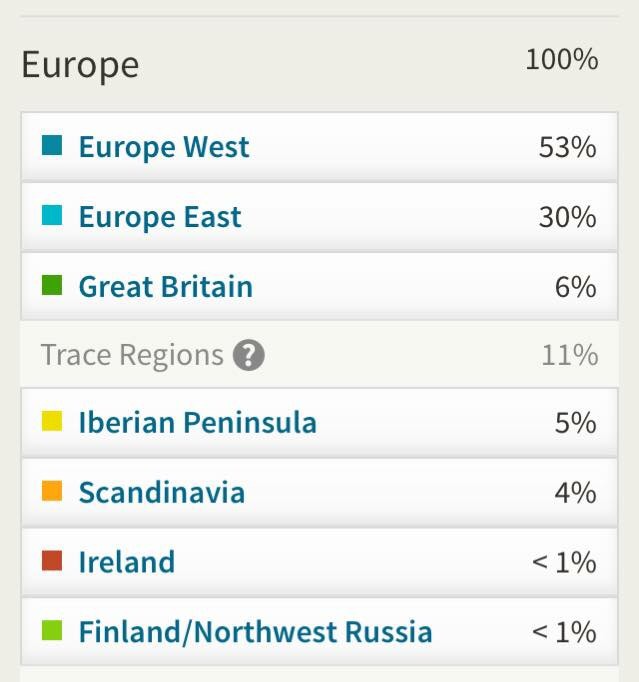Click the orange Scandinavia swatch

(52, 491)
